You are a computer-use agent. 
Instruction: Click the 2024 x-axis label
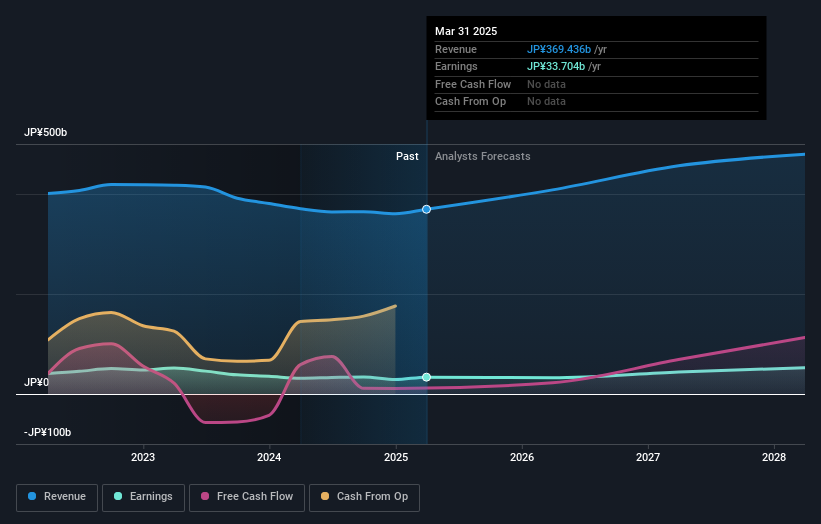(x=269, y=458)
